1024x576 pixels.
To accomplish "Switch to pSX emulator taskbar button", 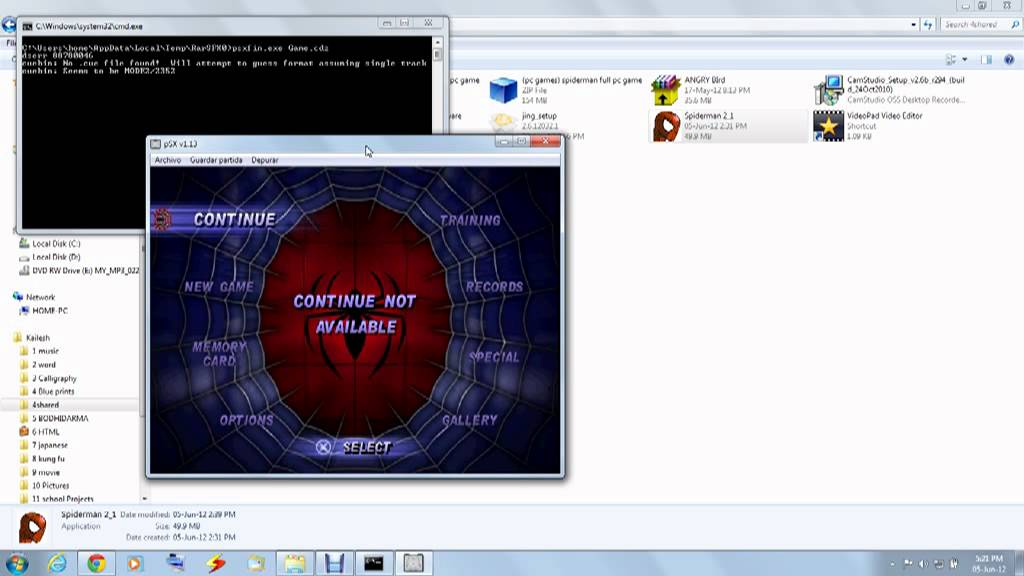I will 413,563.
